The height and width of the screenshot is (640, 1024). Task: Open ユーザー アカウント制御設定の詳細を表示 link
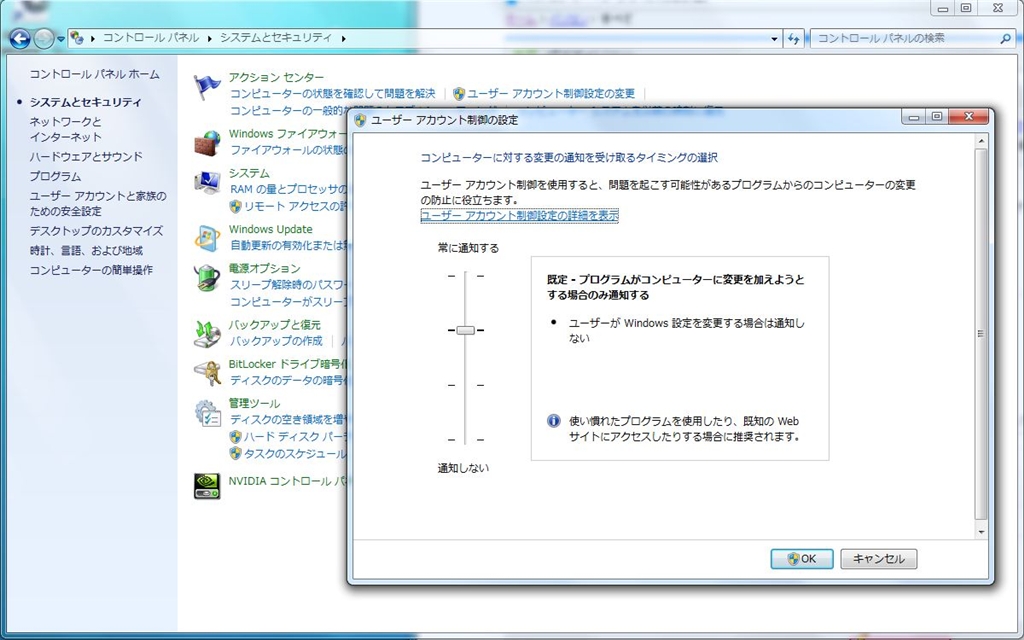[519, 216]
